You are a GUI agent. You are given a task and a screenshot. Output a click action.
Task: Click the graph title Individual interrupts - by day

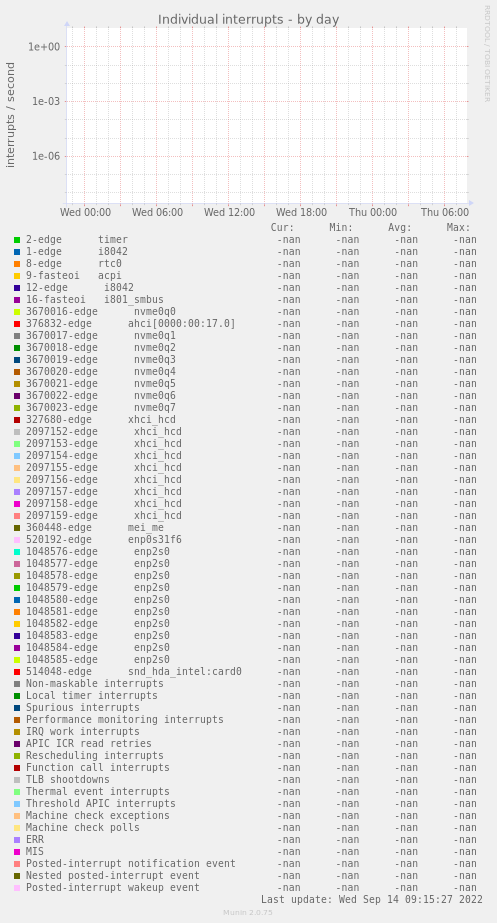coord(248,19)
